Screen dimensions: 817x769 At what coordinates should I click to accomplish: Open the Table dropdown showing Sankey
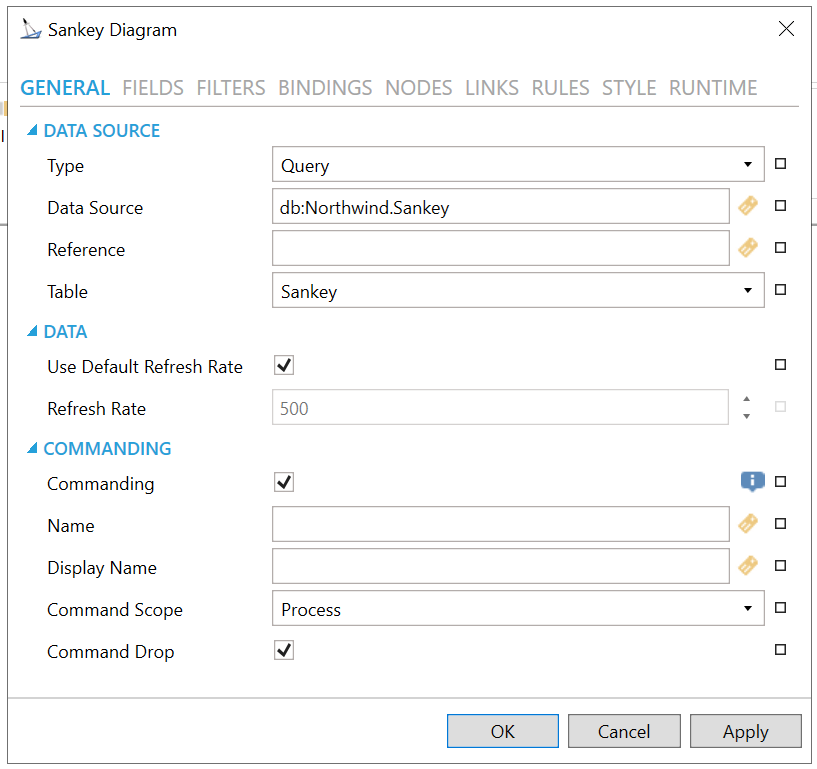point(517,291)
